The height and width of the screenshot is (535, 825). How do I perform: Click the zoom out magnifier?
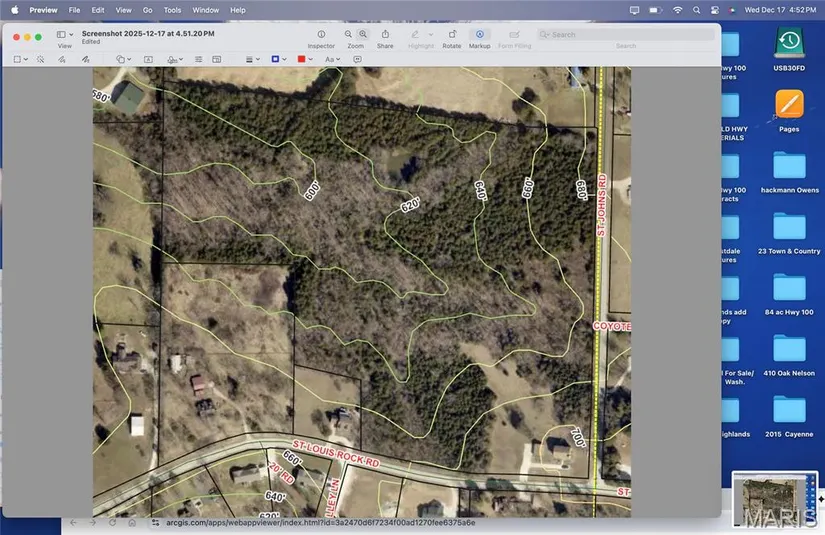348,34
